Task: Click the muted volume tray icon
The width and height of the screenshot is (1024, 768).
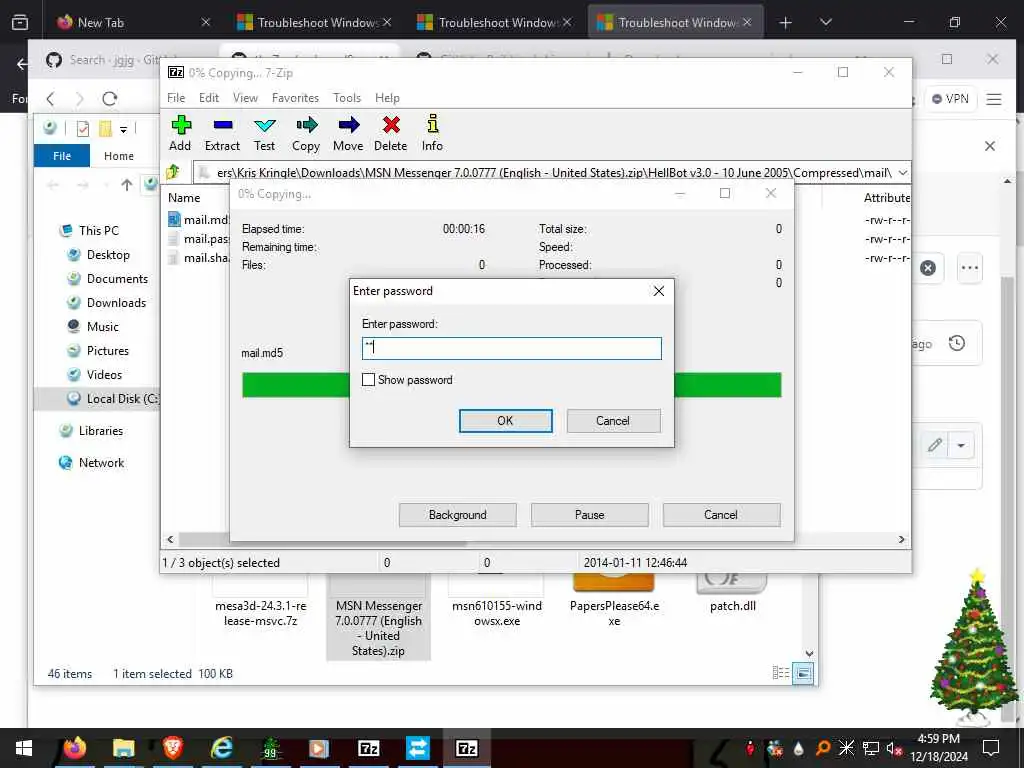Action: (x=895, y=748)
